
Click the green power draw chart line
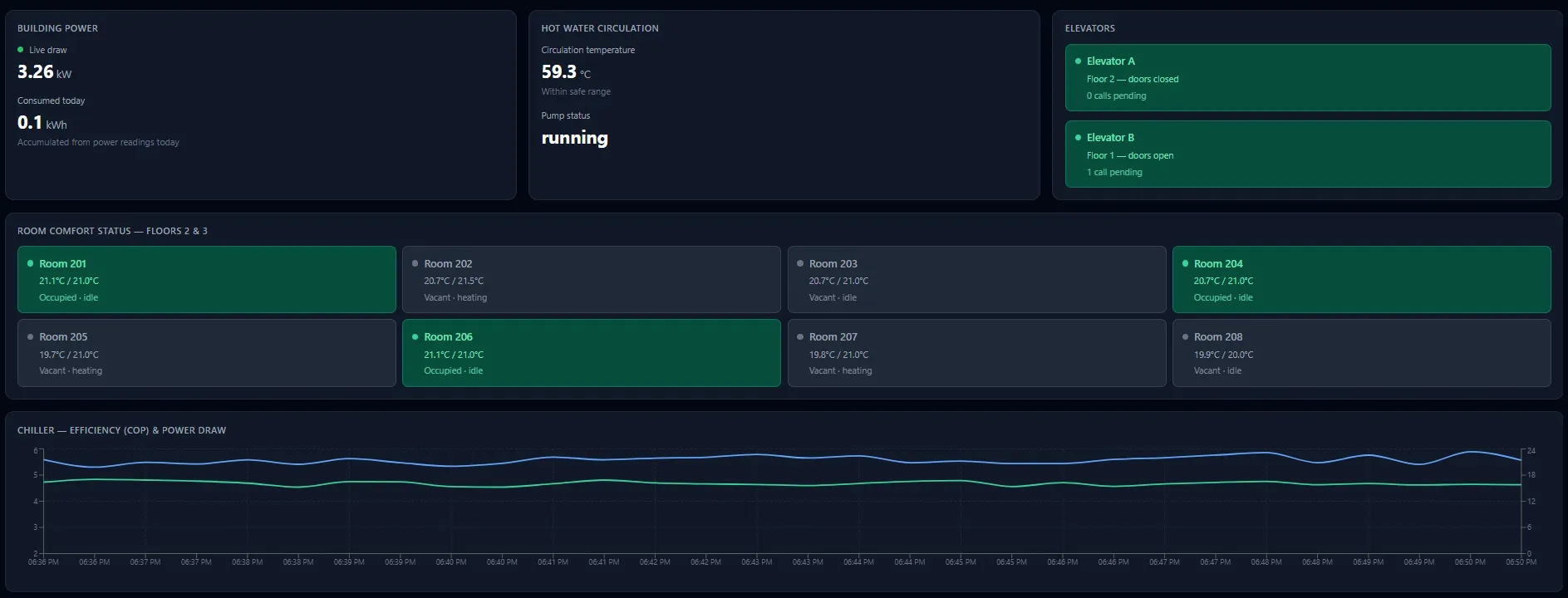781,484
